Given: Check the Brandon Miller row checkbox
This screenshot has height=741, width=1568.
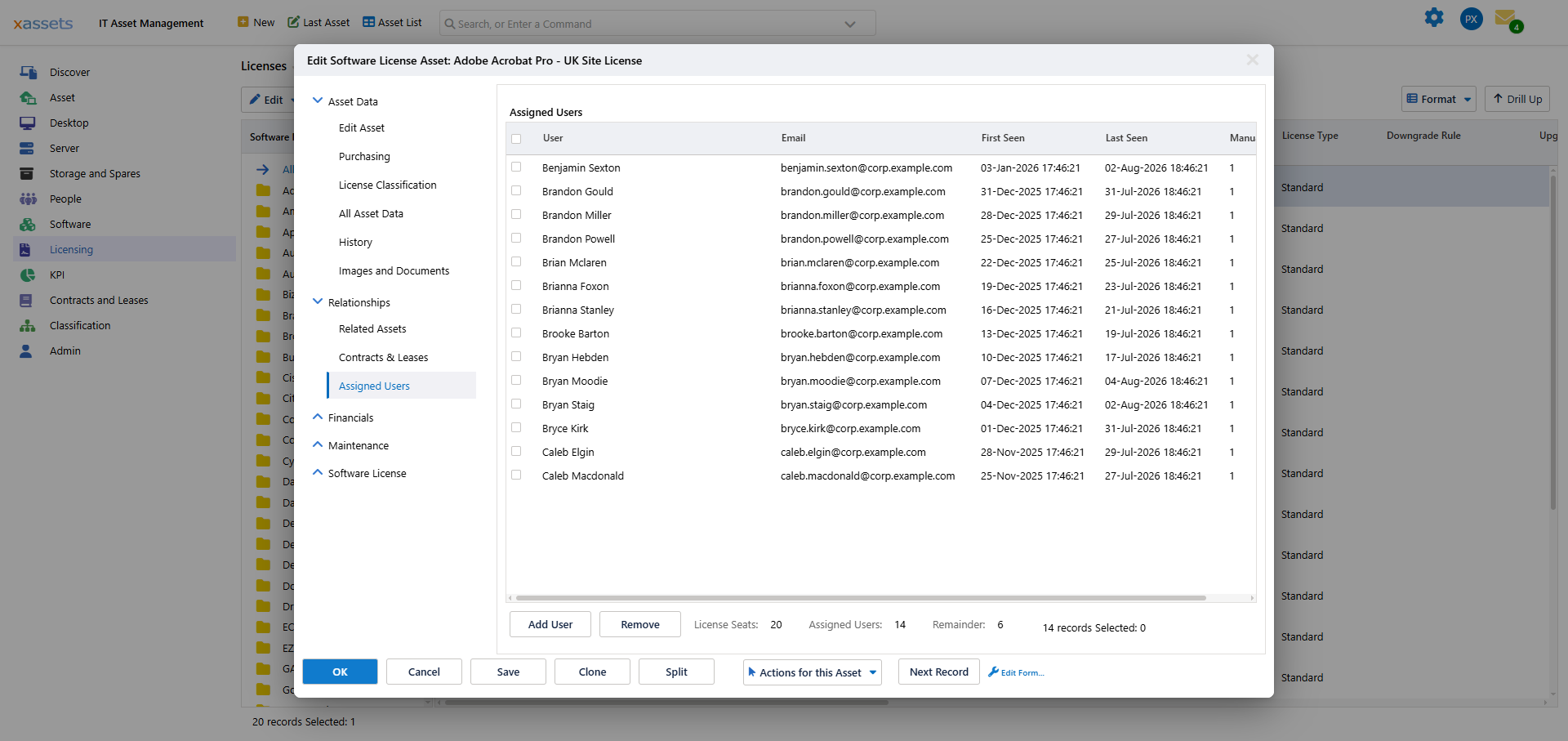Looking at the screenshot, I should coord(516,214).
